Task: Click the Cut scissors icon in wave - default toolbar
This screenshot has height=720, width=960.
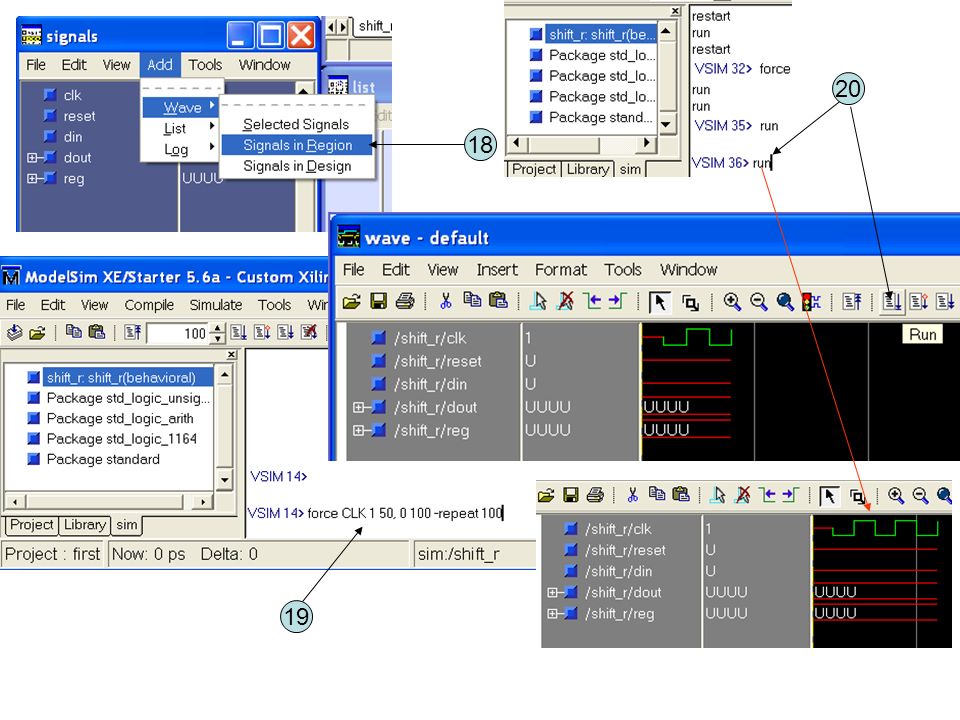Action: pos(446,301)
